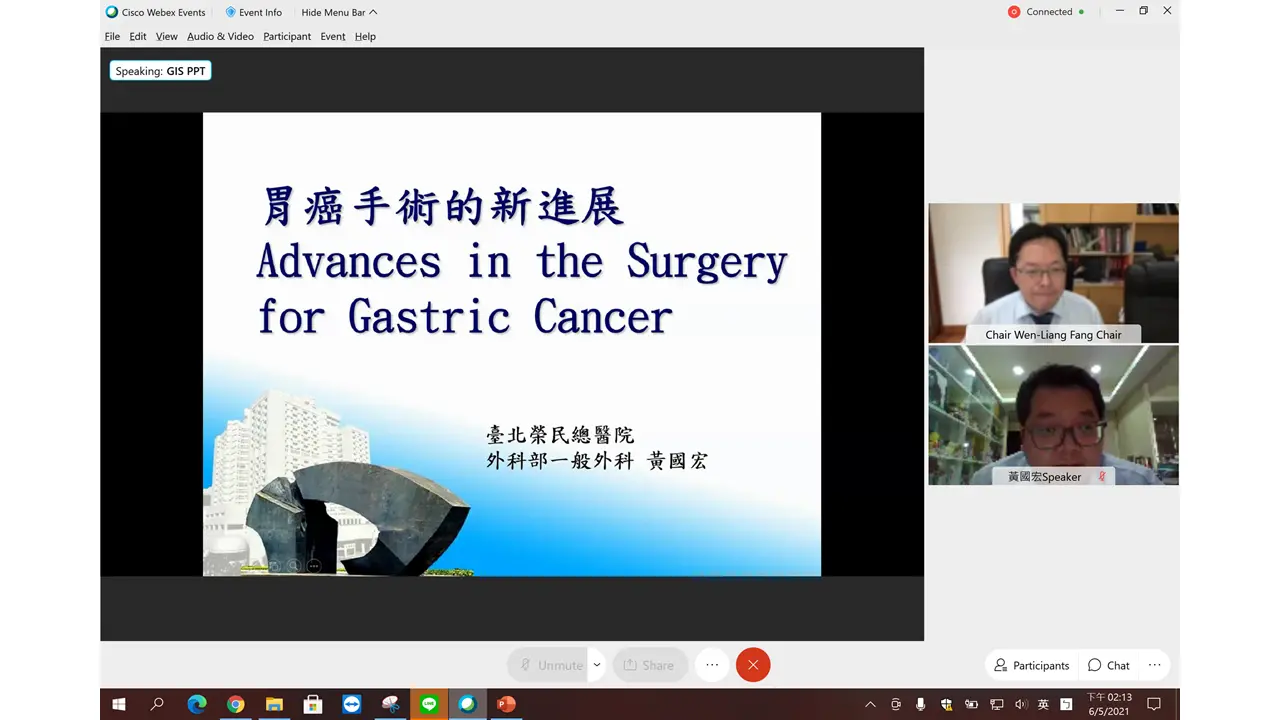Click the red leave event button

(x=753, y=665)
